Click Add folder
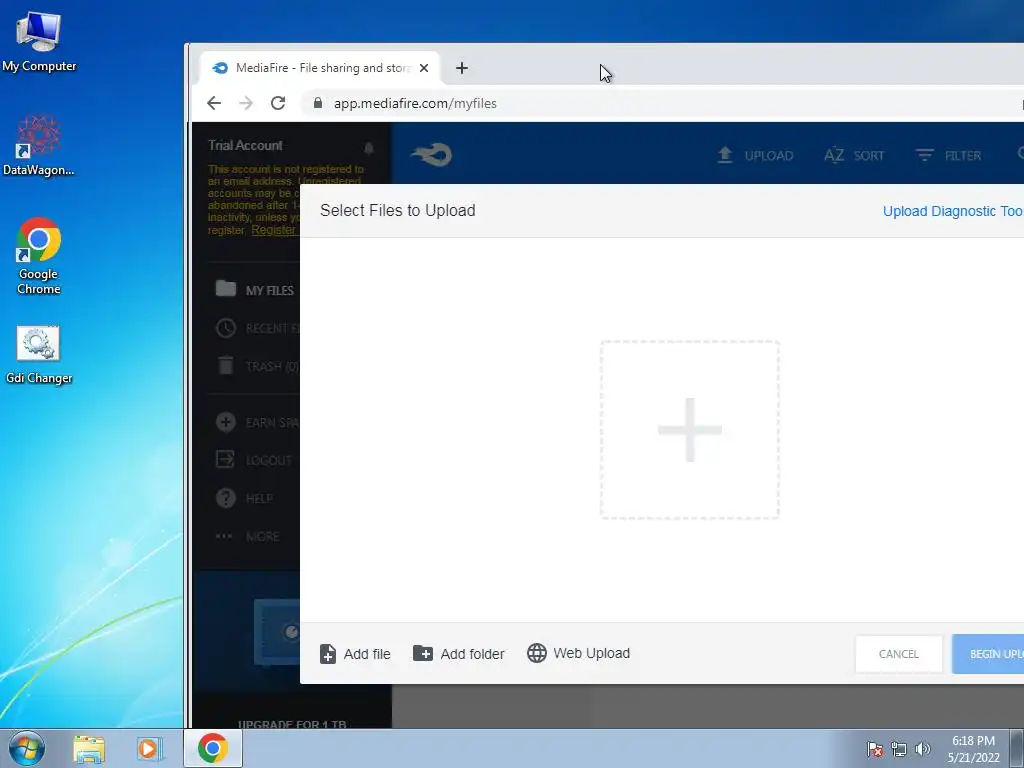 click(x=459, y=654)
